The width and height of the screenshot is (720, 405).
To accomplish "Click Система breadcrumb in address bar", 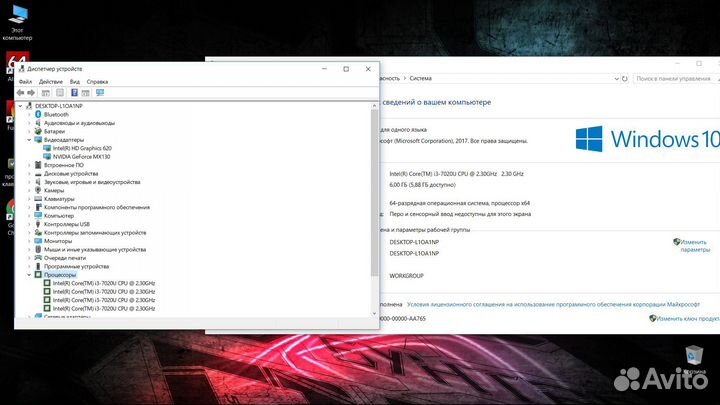I will point(420,79).
